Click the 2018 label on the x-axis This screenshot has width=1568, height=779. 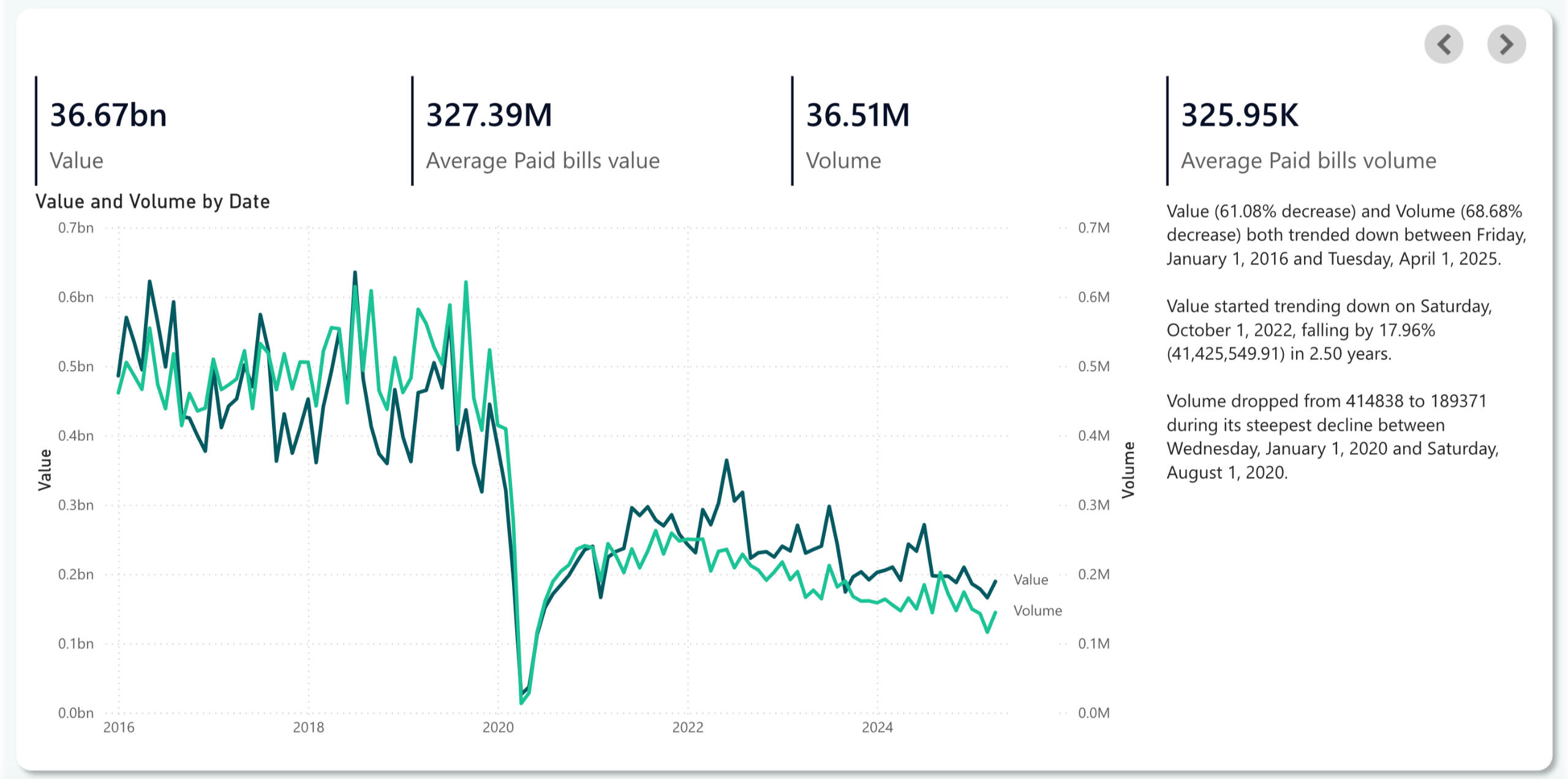[x=308, y=727]
